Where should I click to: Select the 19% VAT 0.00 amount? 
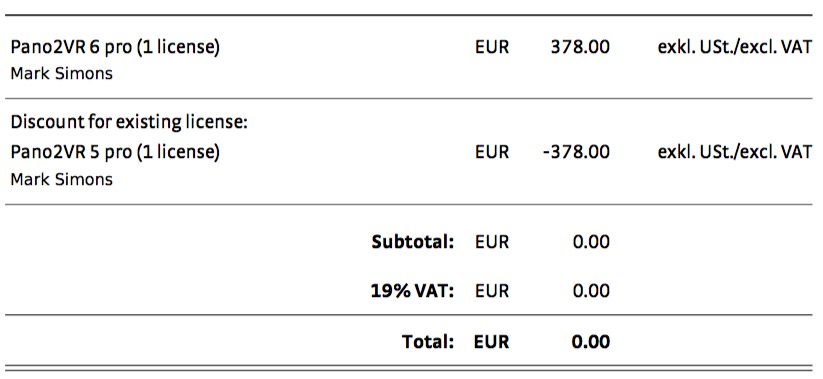(x=591, y=291)
